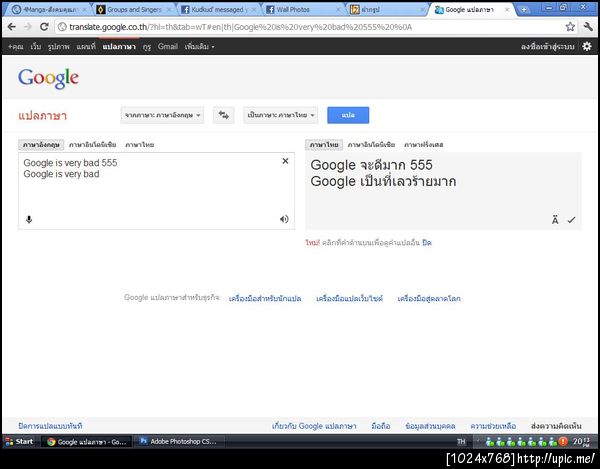600x469 pixels.
Task: Click red alert tray icon
Action: [x=563, y=442]
